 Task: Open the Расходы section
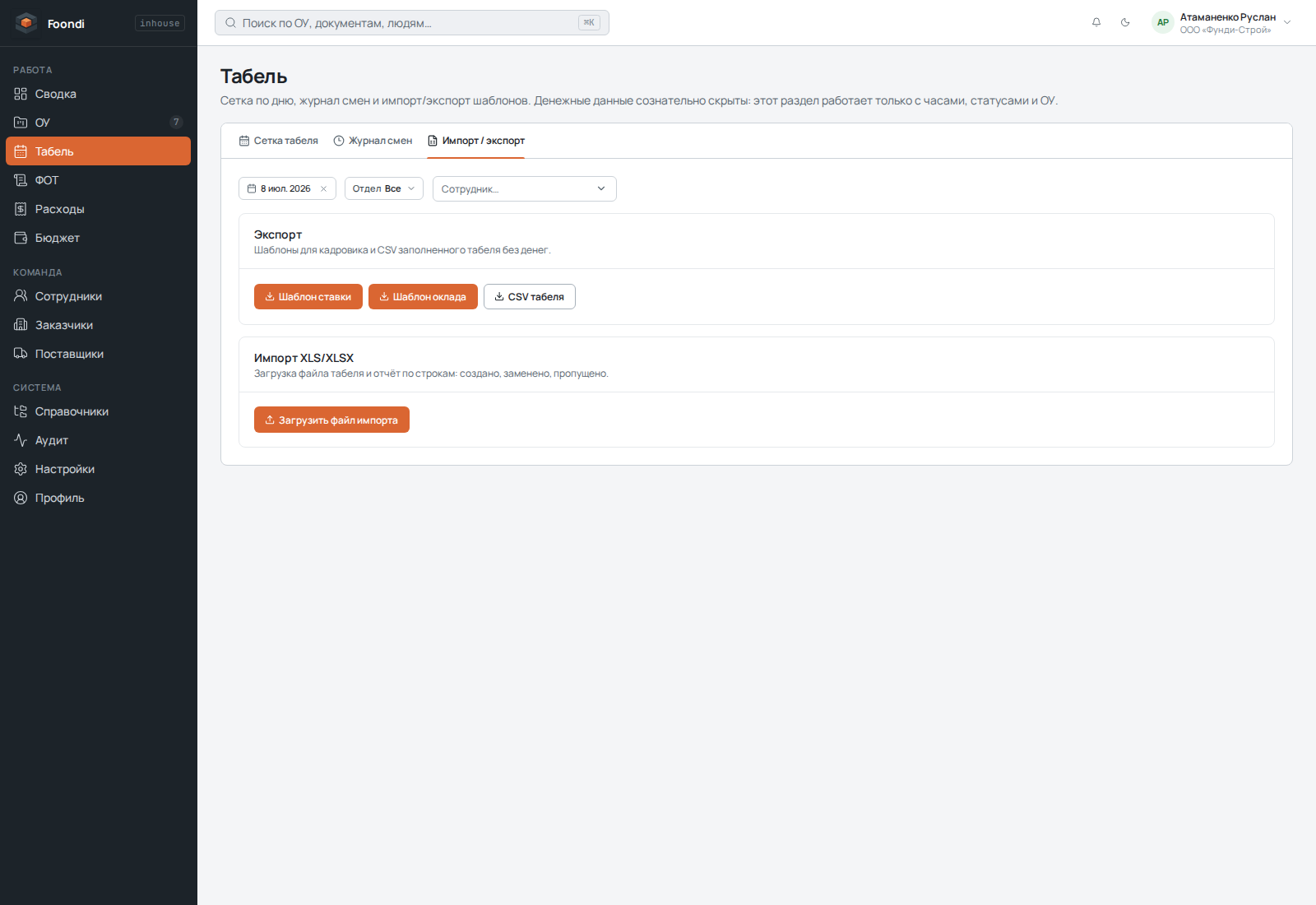(99, 209)
